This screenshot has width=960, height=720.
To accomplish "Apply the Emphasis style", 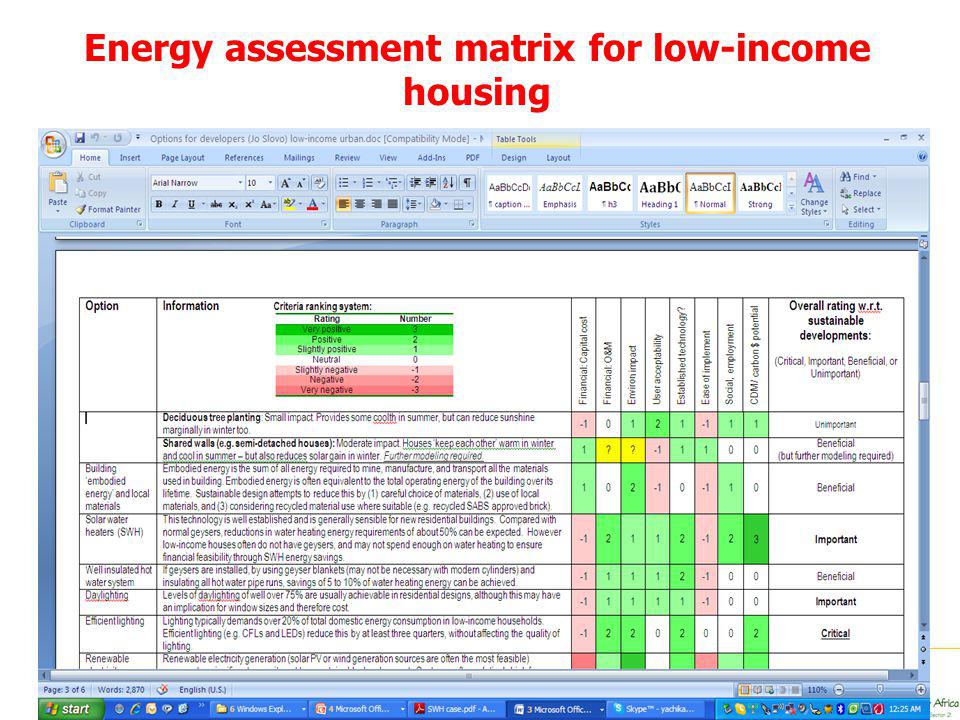I will [560, 194].
